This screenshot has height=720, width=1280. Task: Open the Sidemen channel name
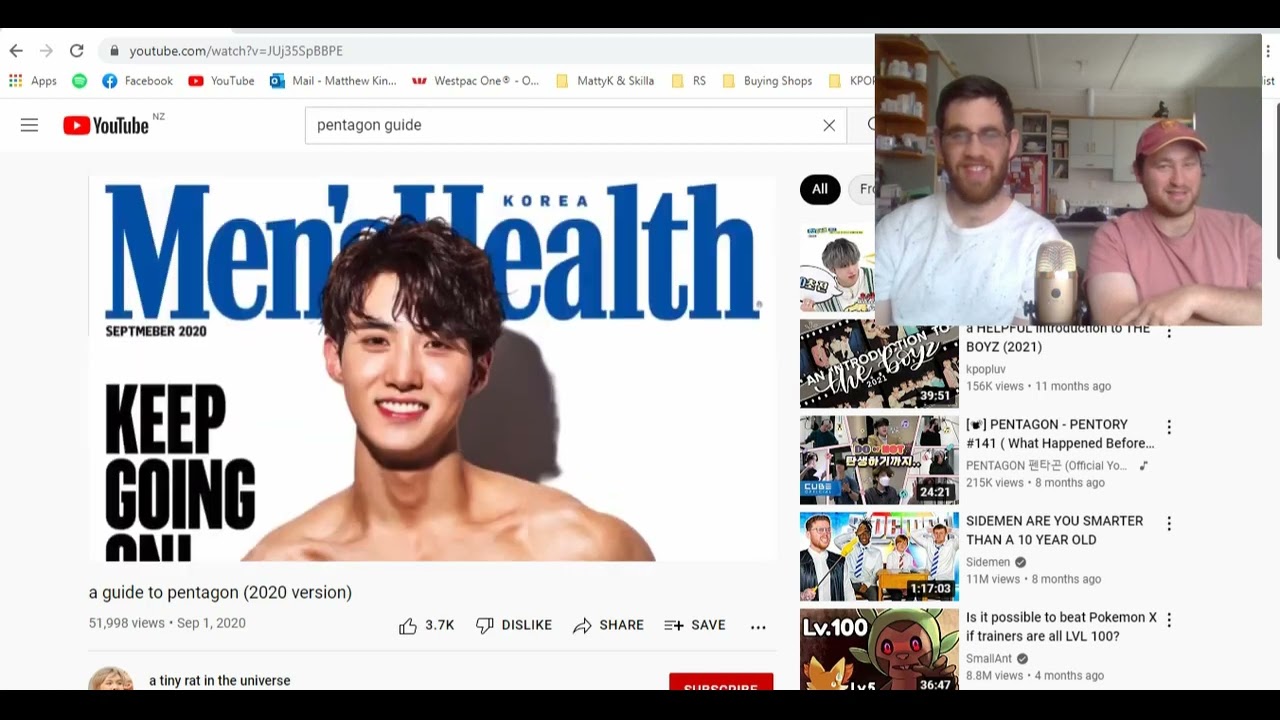coord(988,562)
